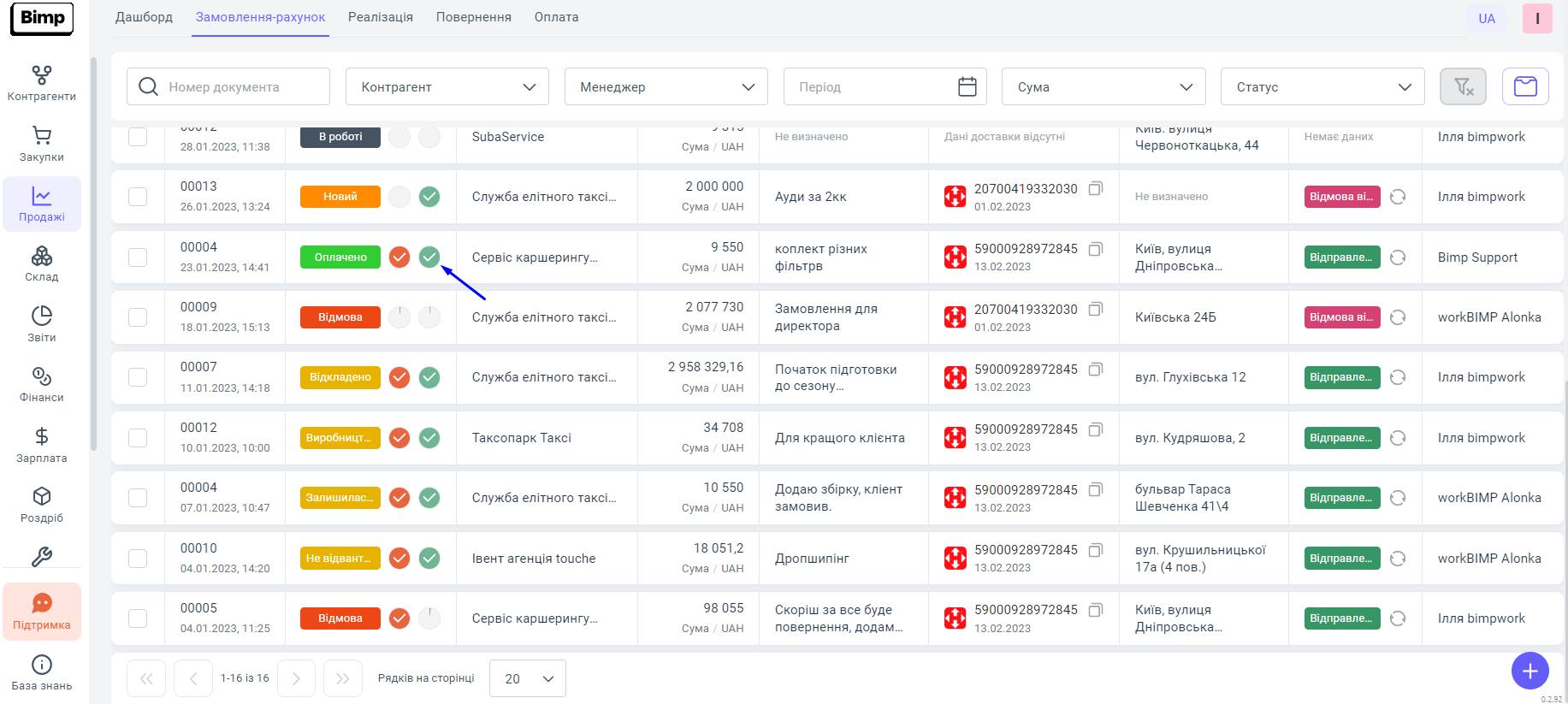Click the clear filters funnel icon
Viewport: 1568px width, 704px height.
pyautogui.click(x=1463, y=86)
